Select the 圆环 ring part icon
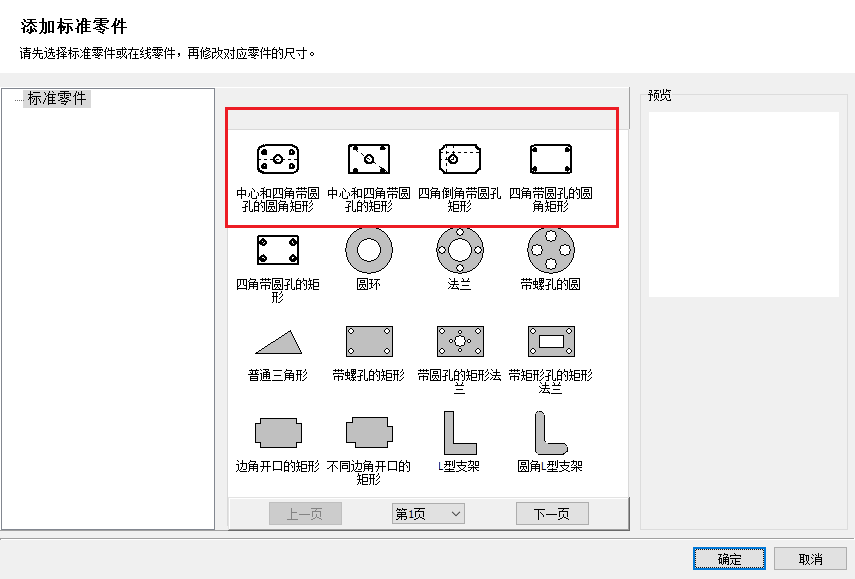This screenshot has height=579, width=855. [369, 250]
